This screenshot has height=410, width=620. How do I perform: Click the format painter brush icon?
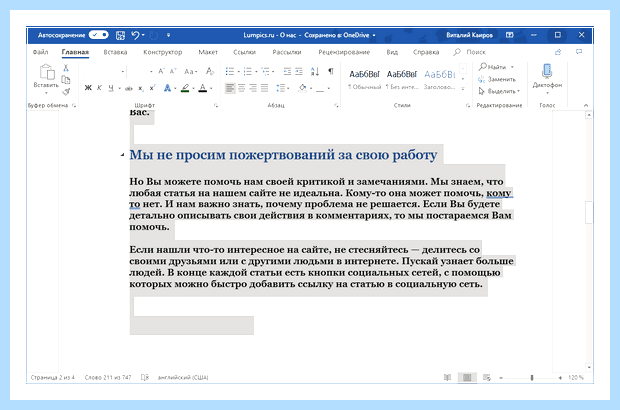[x=66, y=92]
